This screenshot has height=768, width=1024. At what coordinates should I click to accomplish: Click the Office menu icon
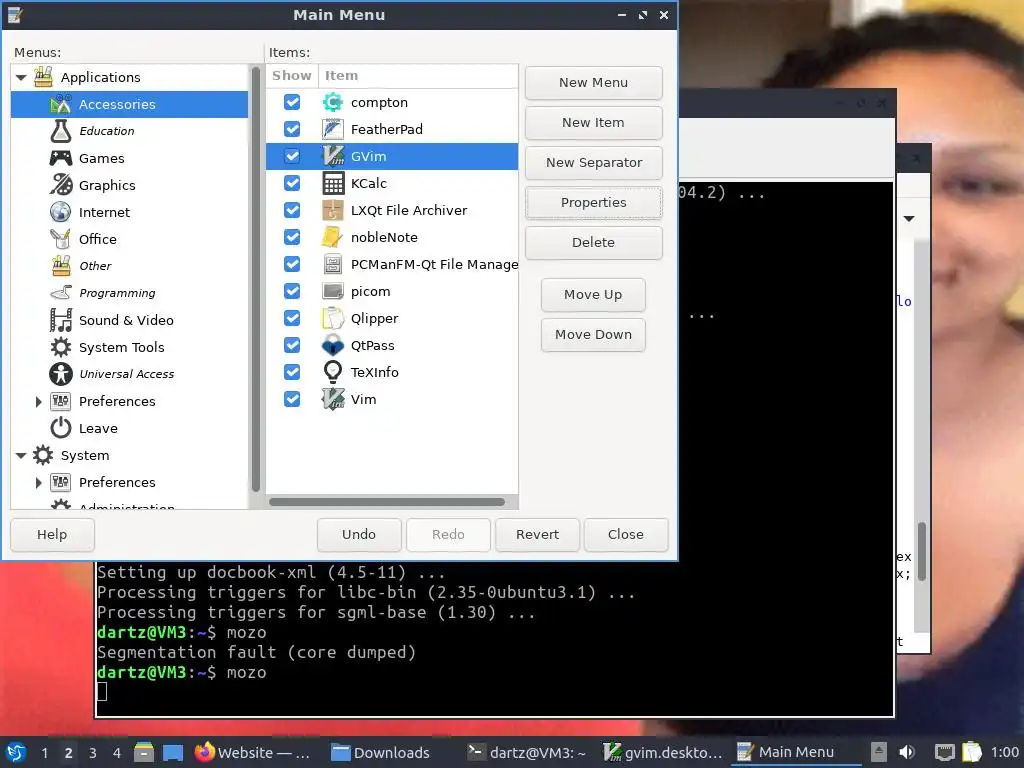[x=61, y=239]
